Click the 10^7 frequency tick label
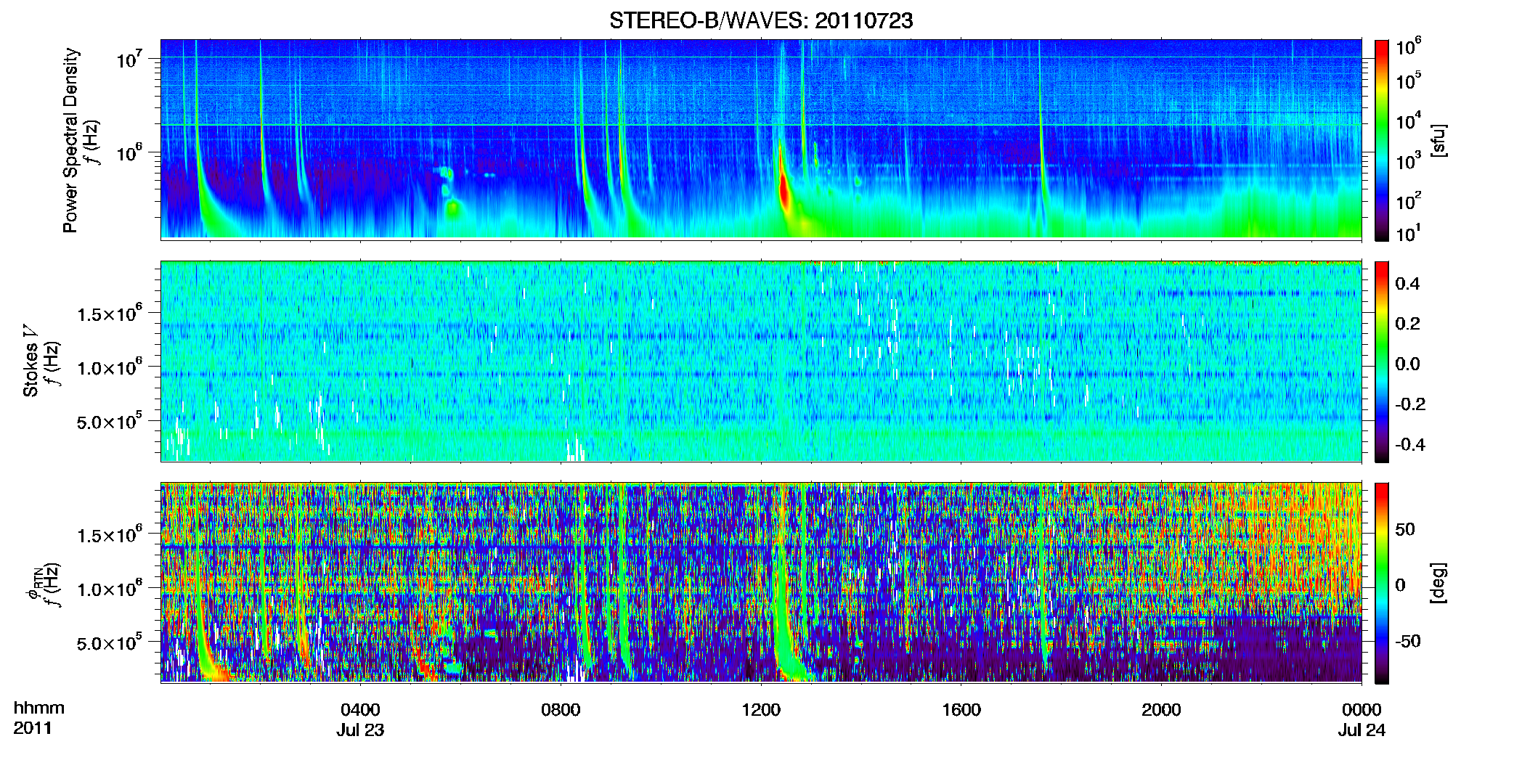This screenshot has width=1522, height=784. click(x=129, y=59)
